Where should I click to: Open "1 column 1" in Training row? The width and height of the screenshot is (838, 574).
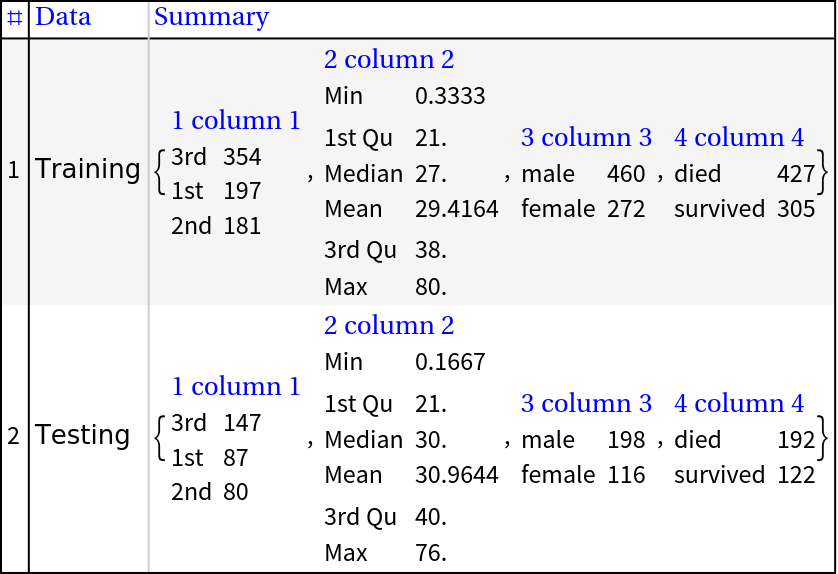[236, 121]
